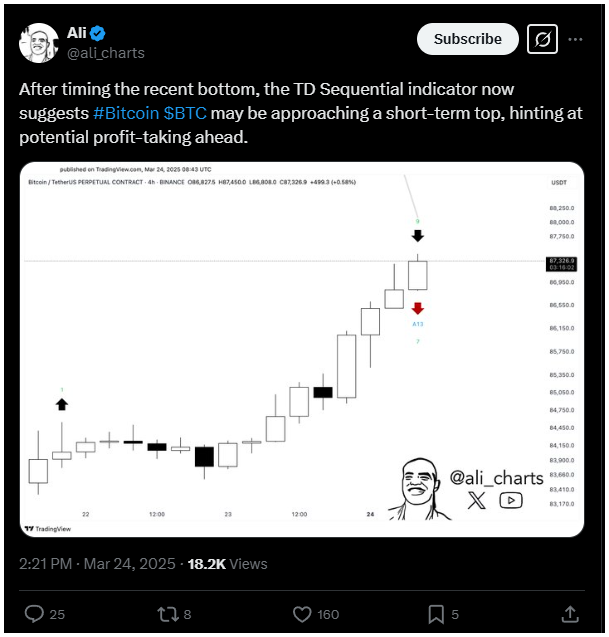Like the post with the heart icon
The width and height of the screenshot is (609, 637).
pos(302,614)
